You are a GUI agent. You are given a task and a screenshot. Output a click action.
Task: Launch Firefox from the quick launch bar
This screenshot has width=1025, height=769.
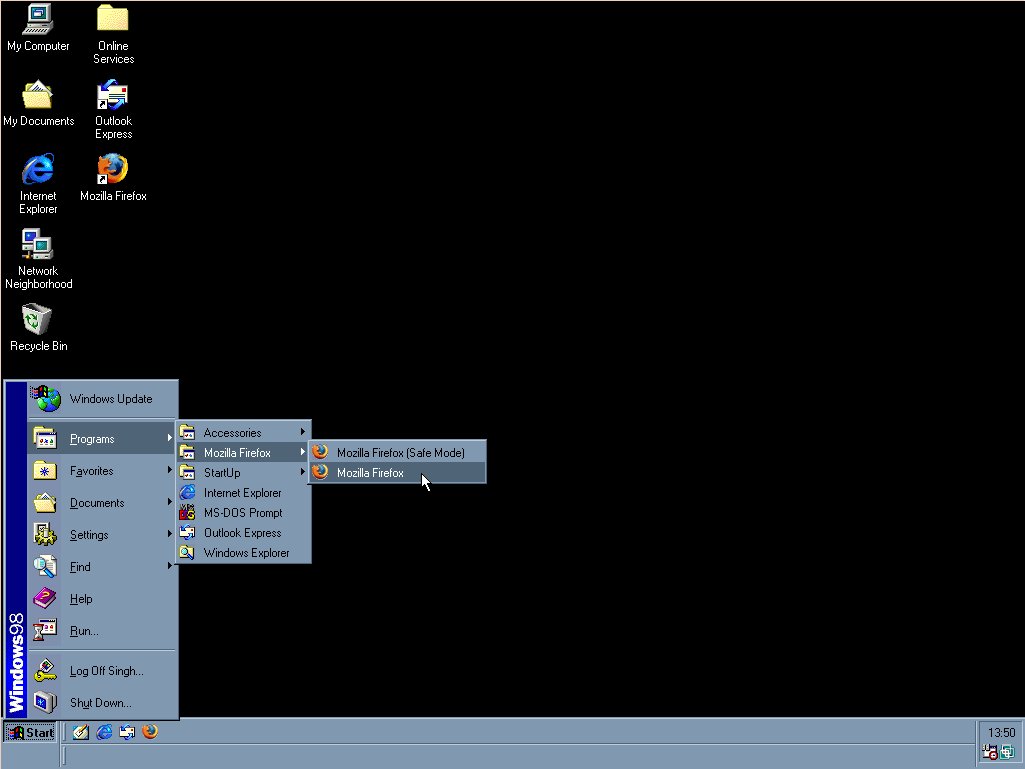(150, 732)
